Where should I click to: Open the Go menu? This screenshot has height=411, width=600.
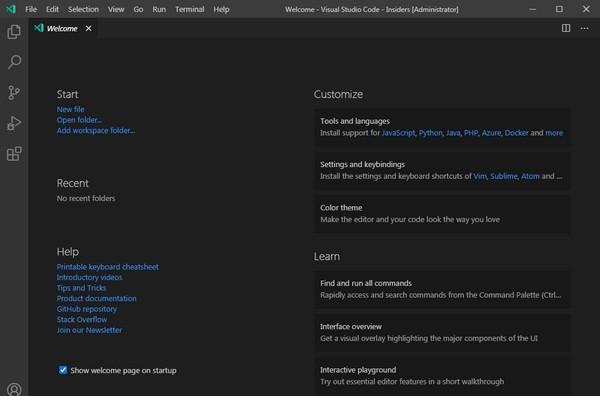click(138, 9)
